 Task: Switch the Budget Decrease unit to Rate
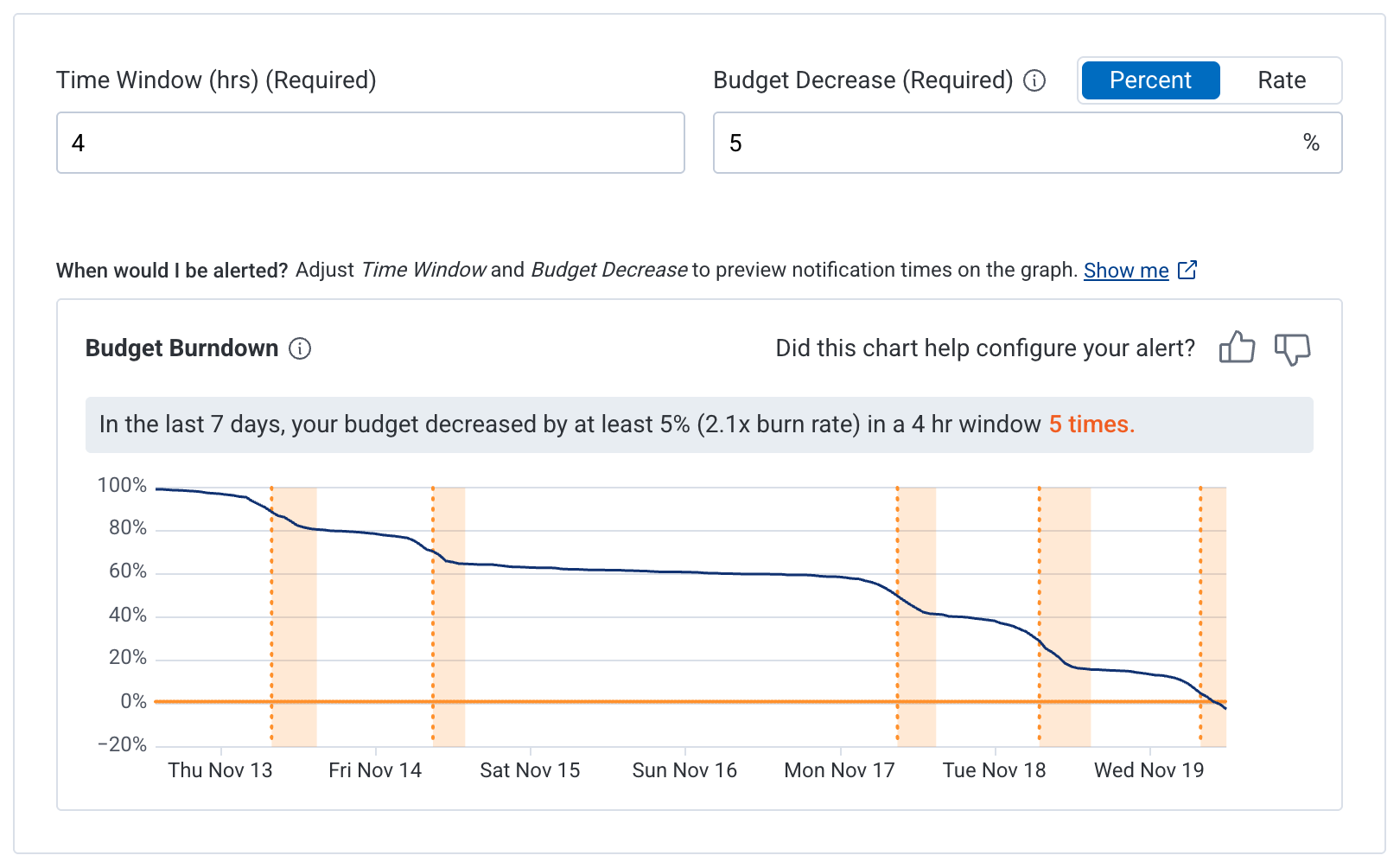point(1281,80)
